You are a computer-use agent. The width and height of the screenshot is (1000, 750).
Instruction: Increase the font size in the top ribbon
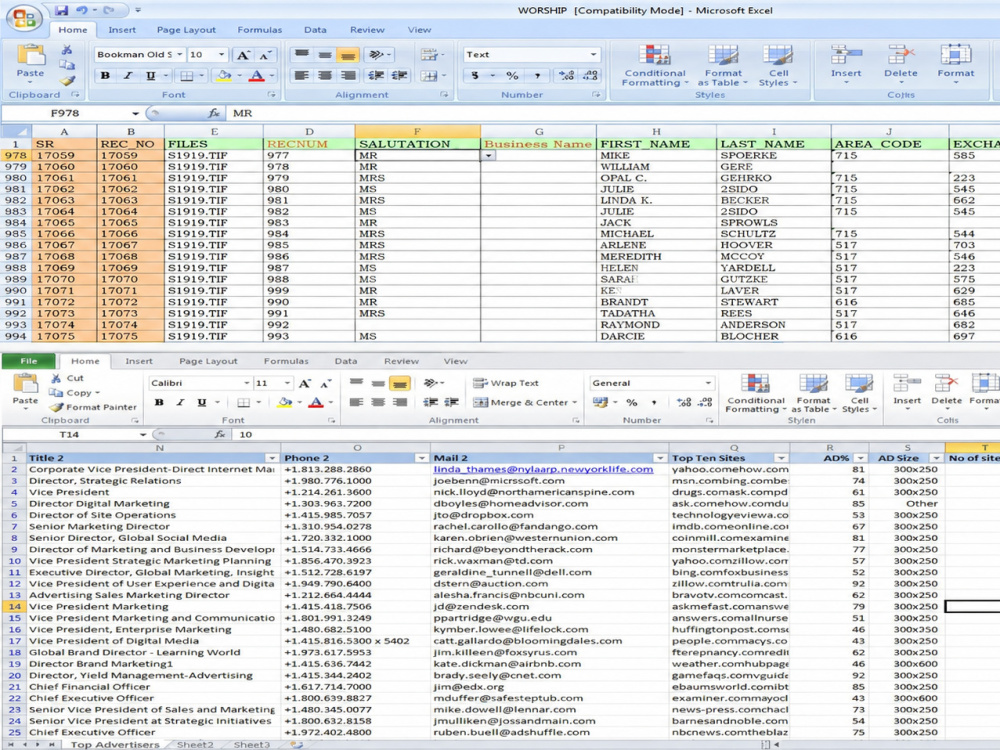point(243,55)
